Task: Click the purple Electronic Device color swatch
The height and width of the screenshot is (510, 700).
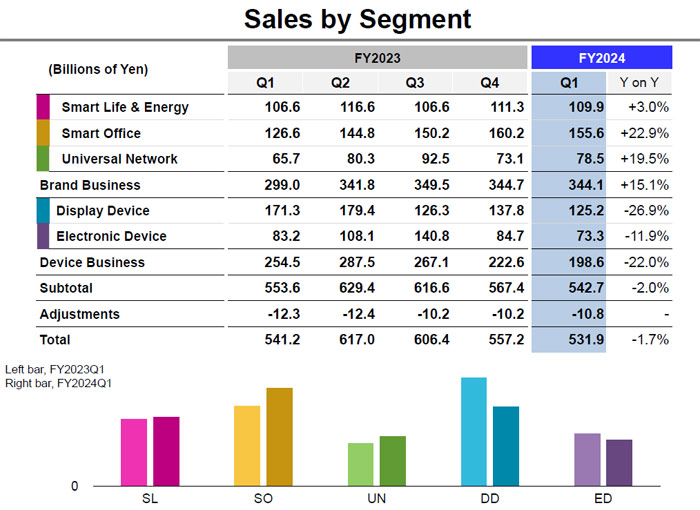Action: 43,236
